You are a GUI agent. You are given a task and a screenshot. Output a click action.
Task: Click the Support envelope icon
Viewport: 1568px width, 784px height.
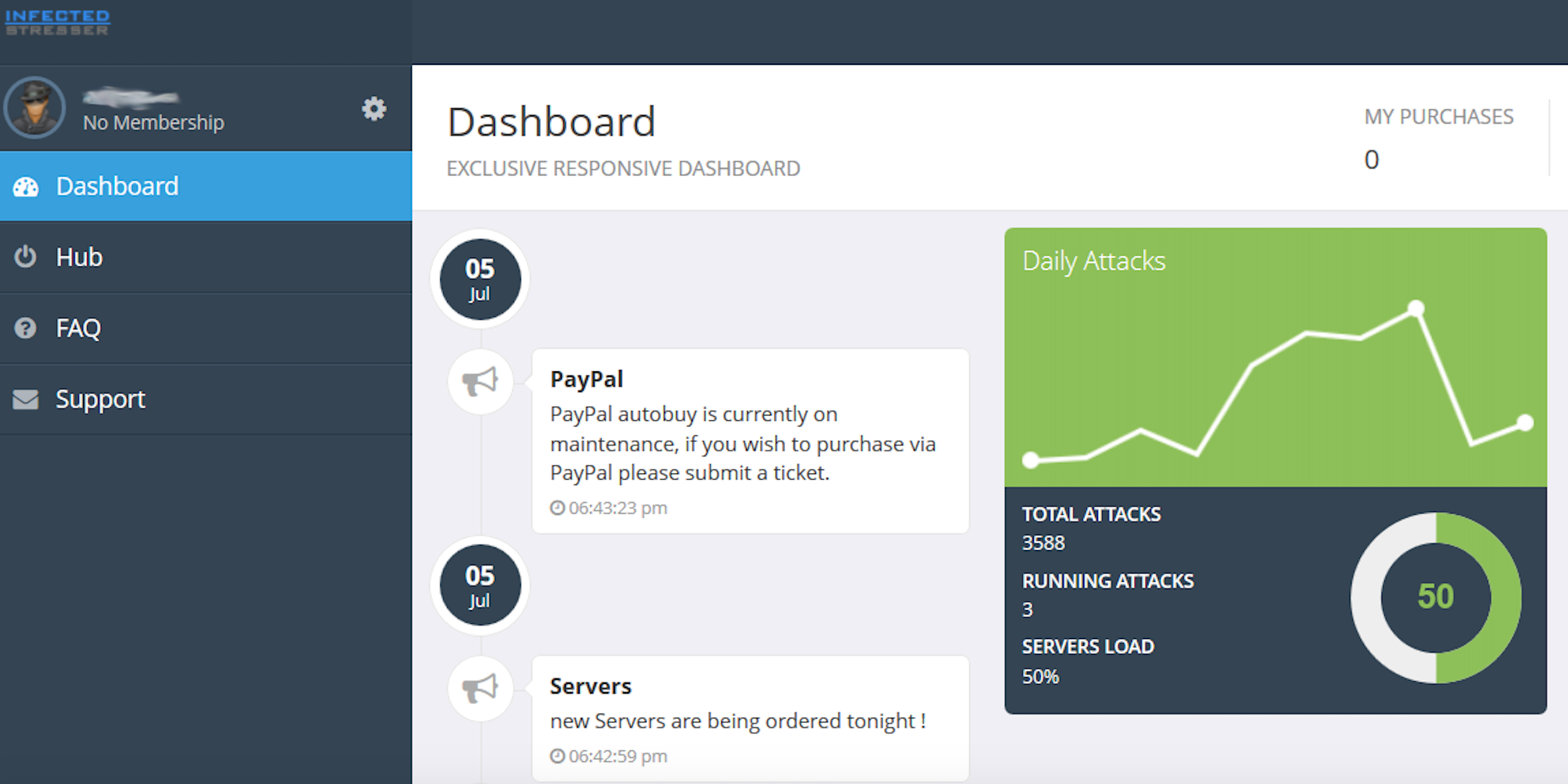tap(26, 399)
